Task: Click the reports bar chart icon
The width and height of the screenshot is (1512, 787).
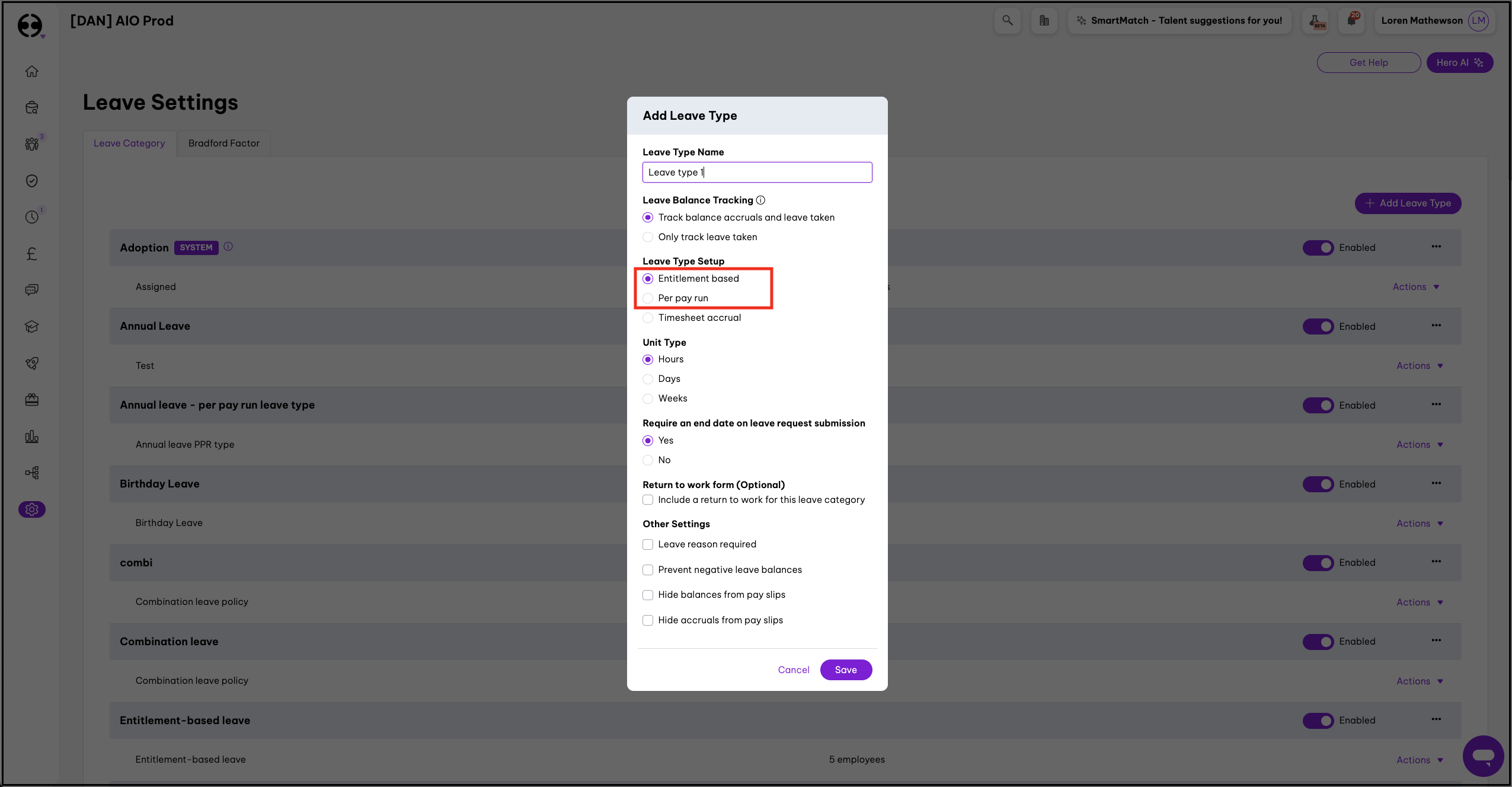Action: click(x=32, y=437)
